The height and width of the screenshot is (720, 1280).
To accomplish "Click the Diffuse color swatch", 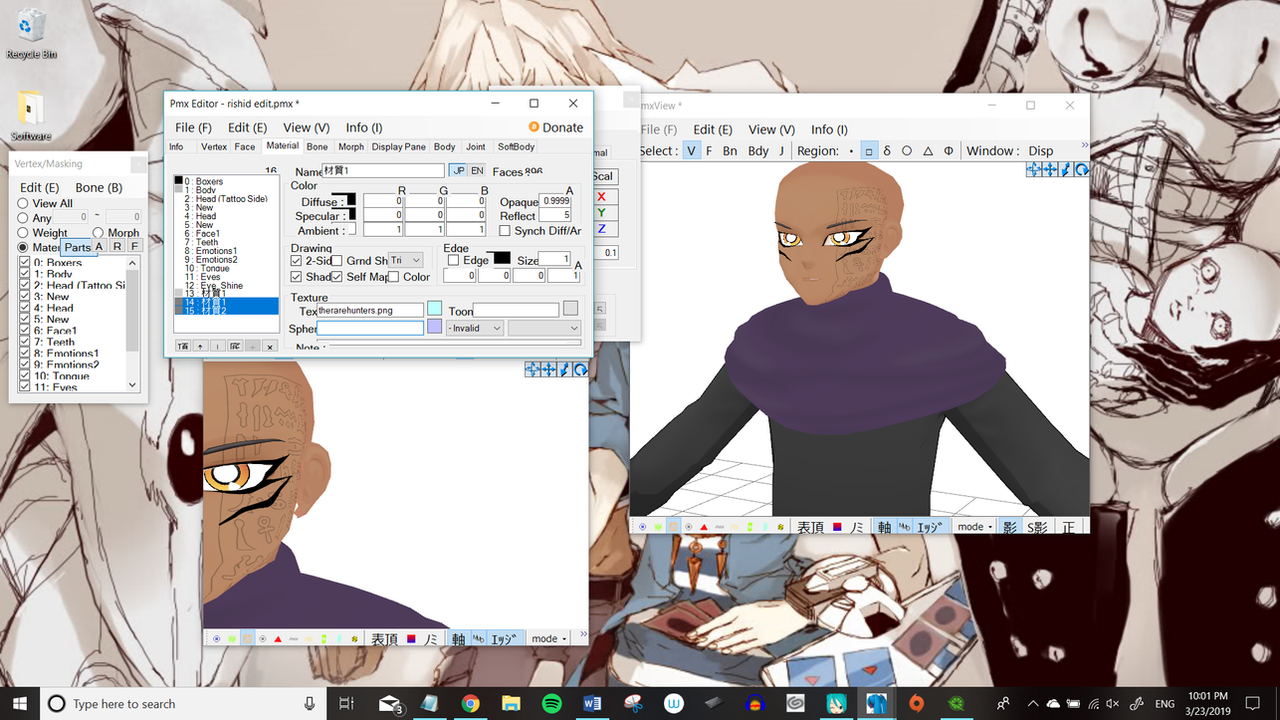I will click(x=350, y=200).
